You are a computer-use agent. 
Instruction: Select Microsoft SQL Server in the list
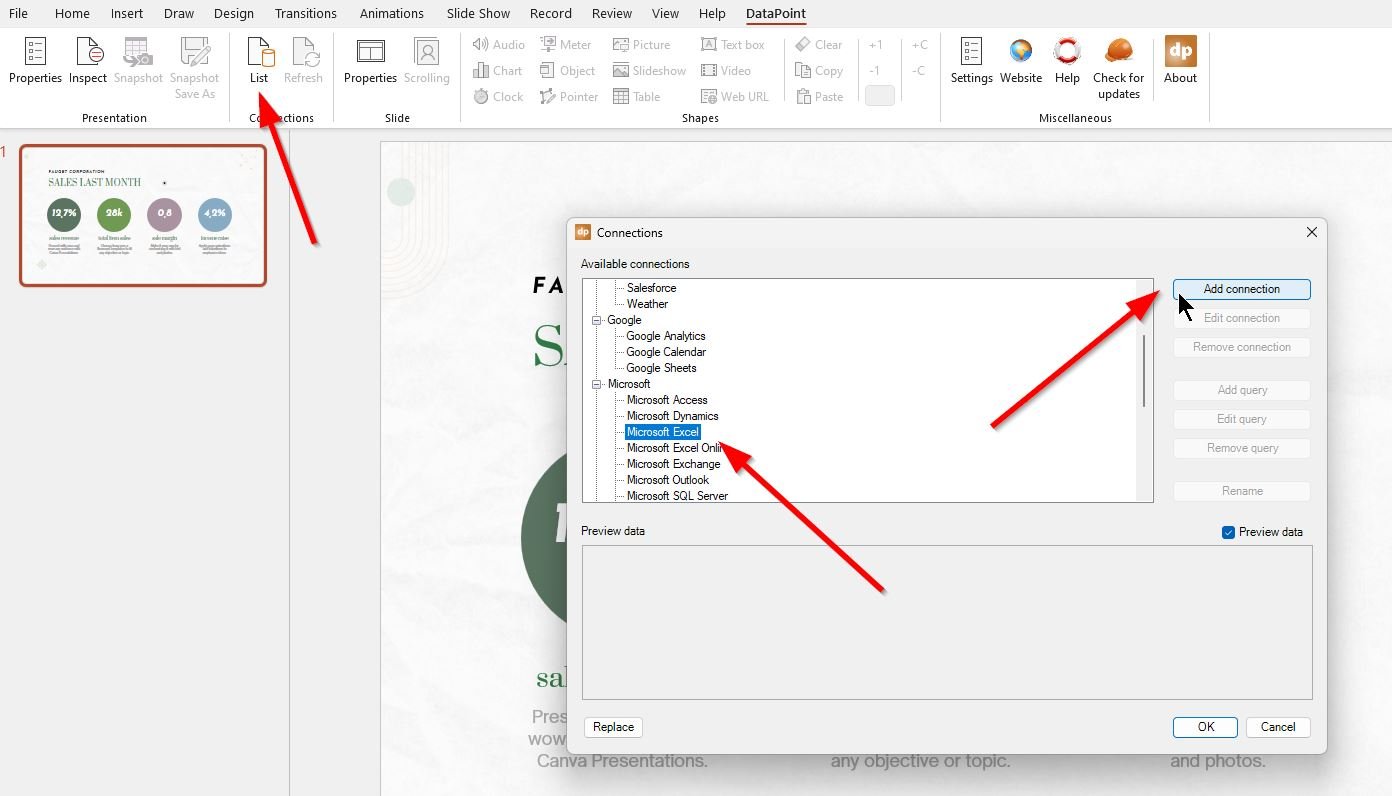[x=677, y=496]
